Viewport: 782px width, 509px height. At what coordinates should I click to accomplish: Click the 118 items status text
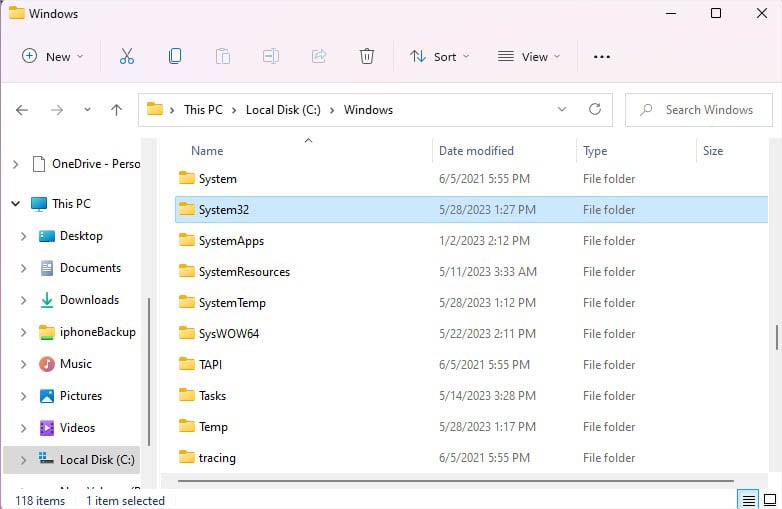[x=40, y=501]
